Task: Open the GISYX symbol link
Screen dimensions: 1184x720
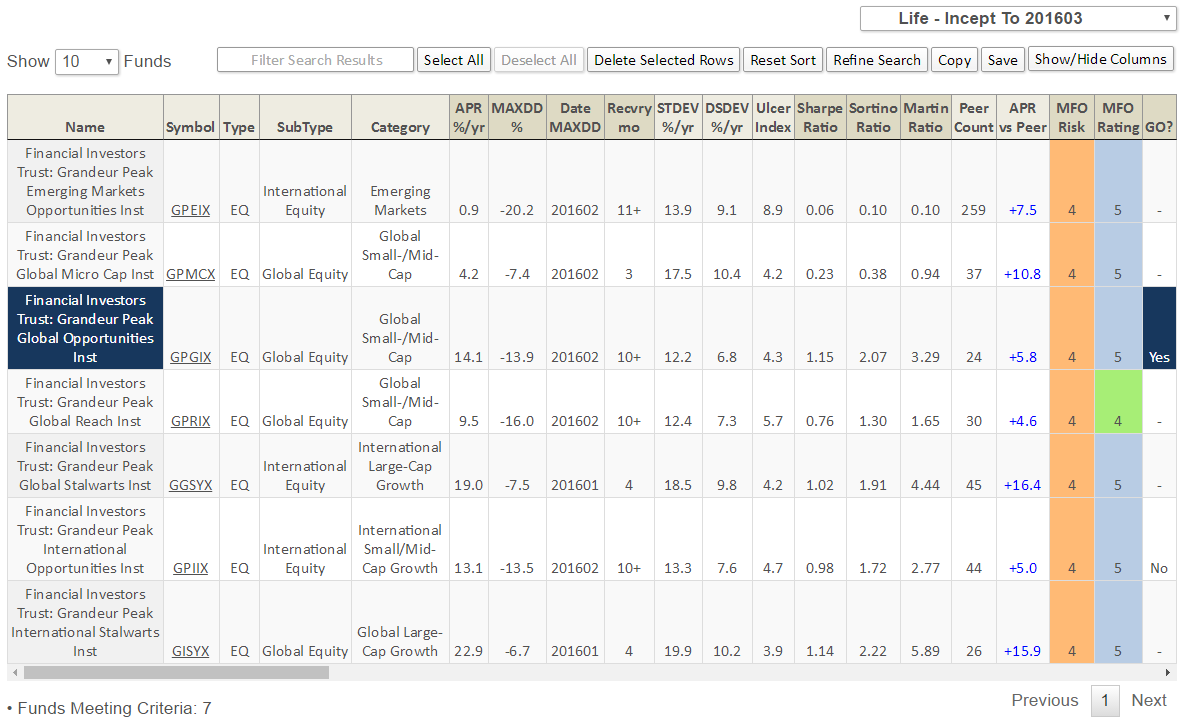Action: [190, 651]
